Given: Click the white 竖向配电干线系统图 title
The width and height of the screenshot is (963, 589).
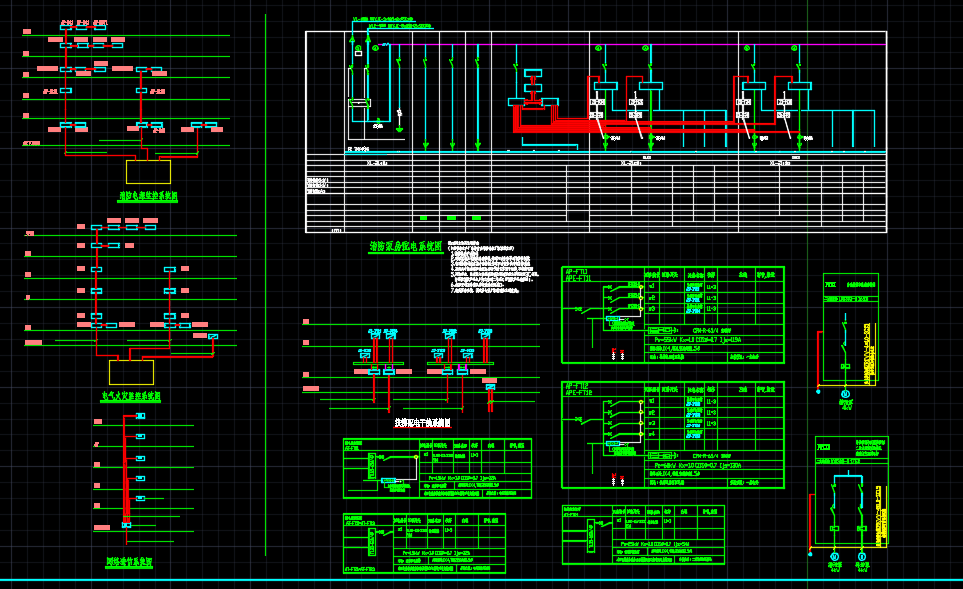Looking at the screenshot, I should 422,423.
